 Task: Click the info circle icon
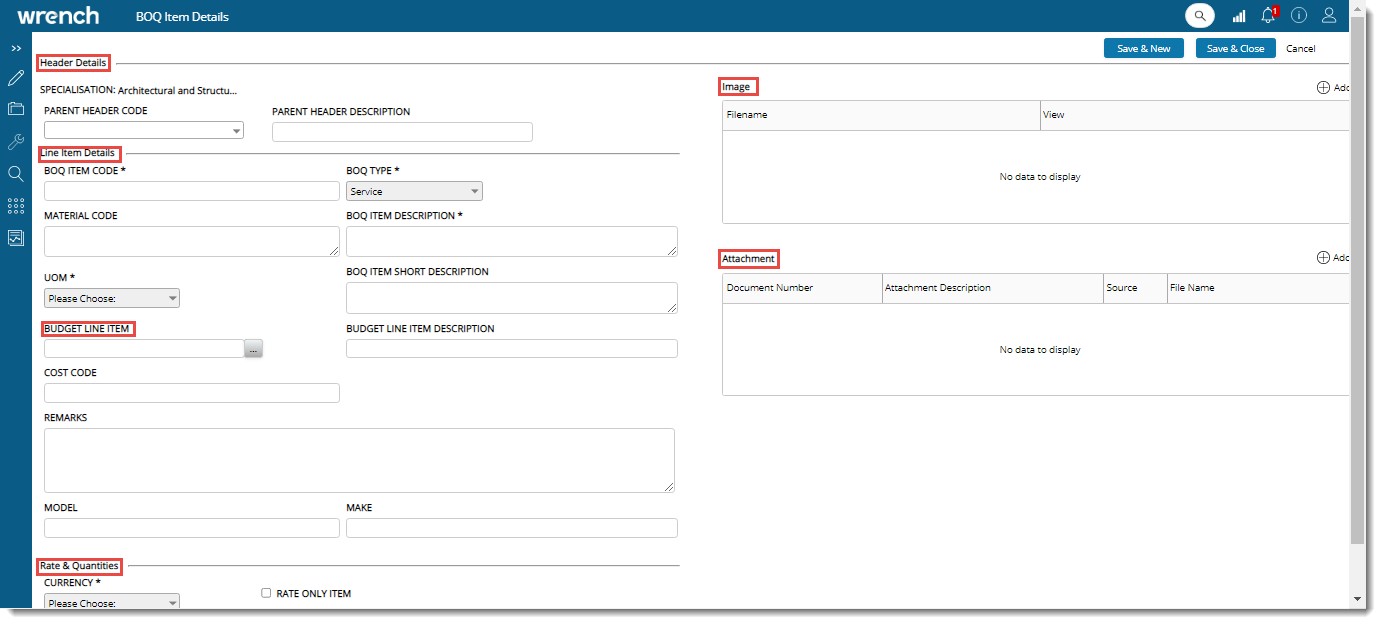click(x=1299, y=16)
